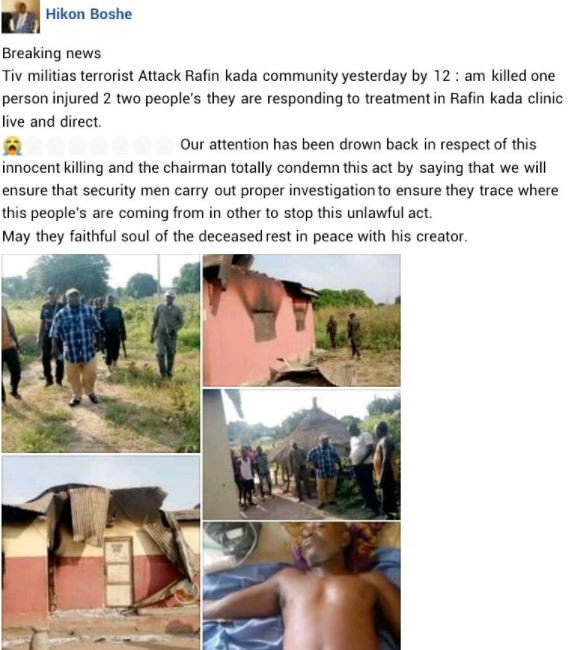Open Hikon Boshe's profile picture
Viewport: 586px width, 650px height.
coord(20,17)
